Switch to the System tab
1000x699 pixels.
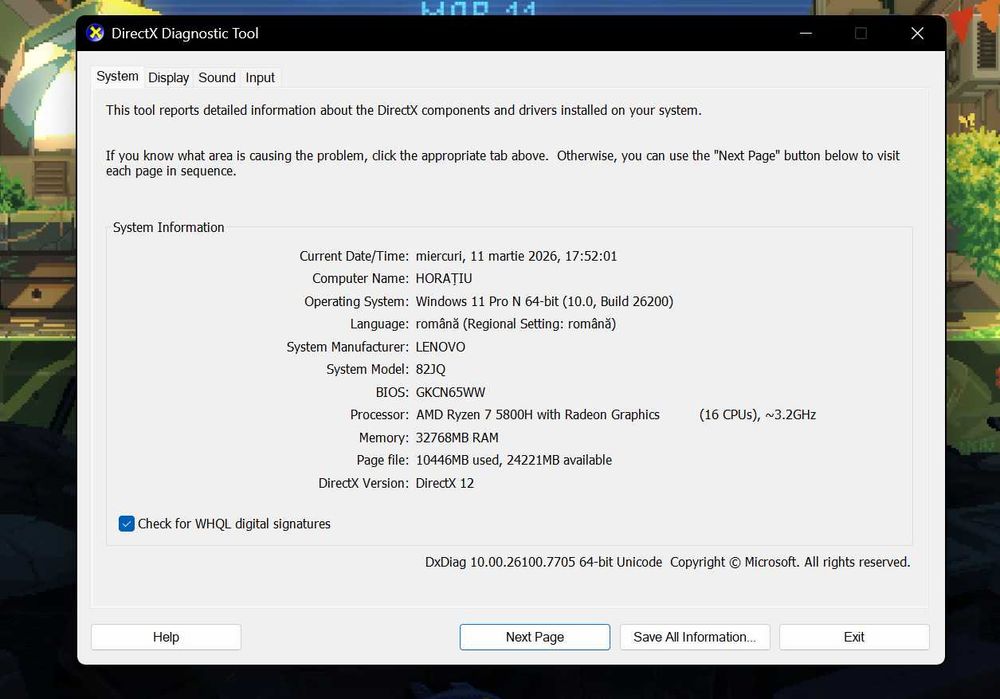point(117,77)
